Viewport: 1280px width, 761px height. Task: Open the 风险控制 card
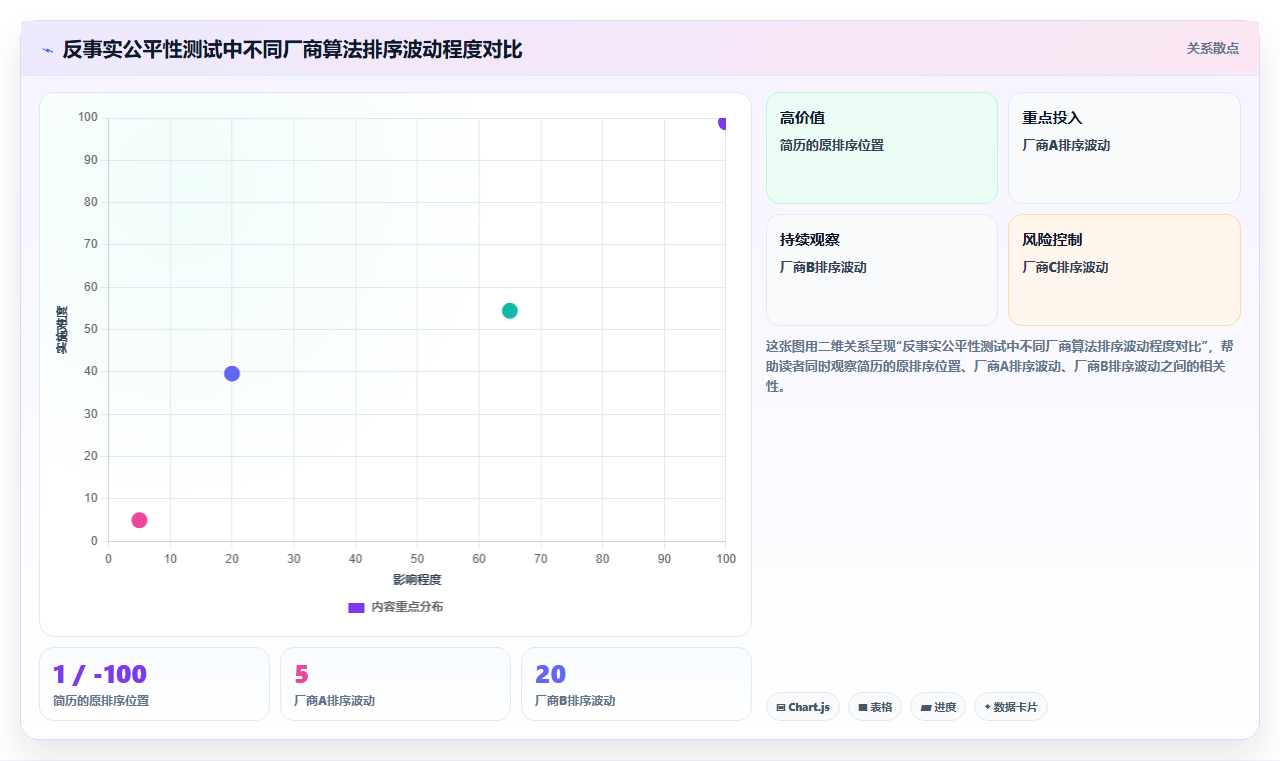(1124, 270)
